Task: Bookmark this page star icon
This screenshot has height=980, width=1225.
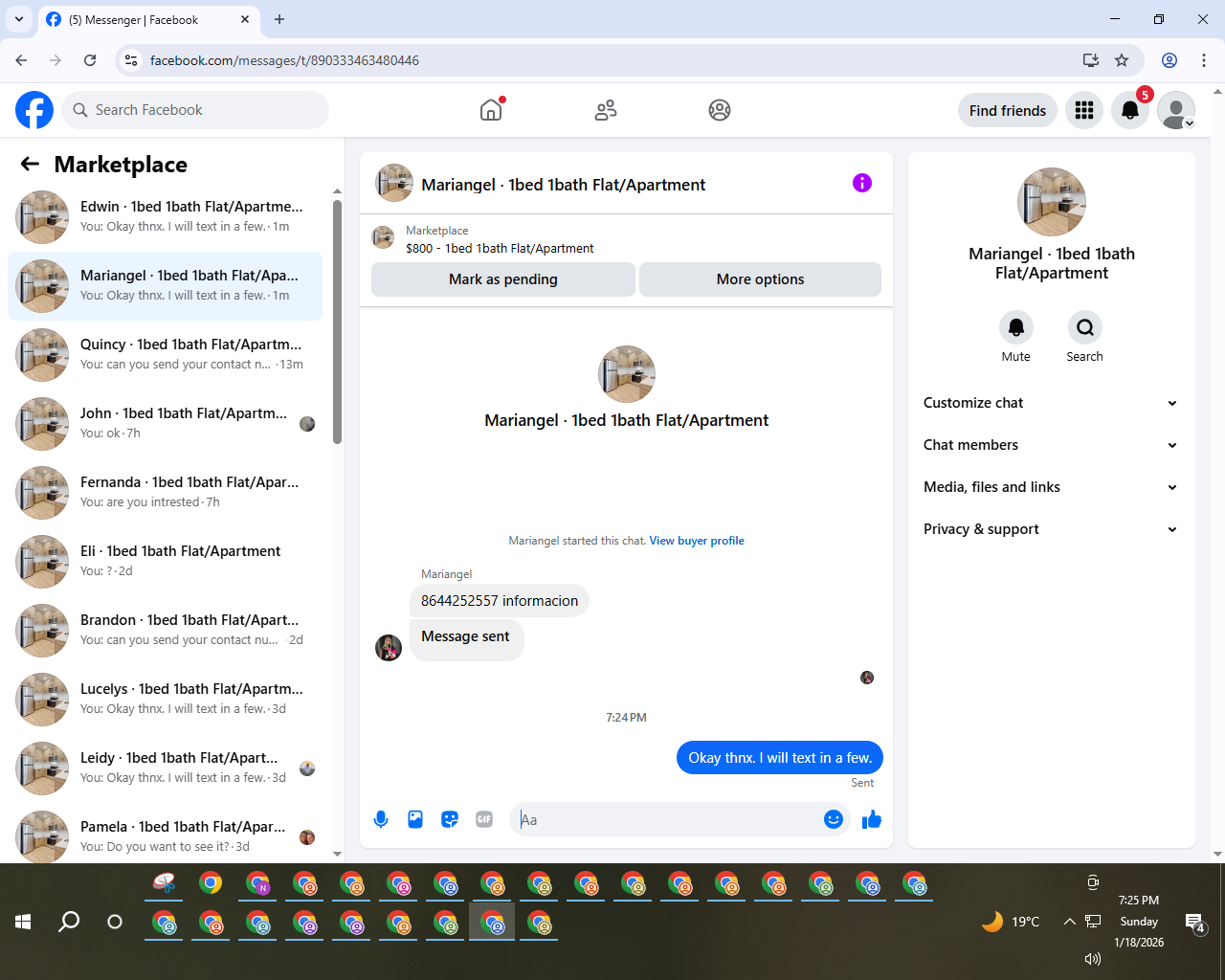Action: point(1122,60)
